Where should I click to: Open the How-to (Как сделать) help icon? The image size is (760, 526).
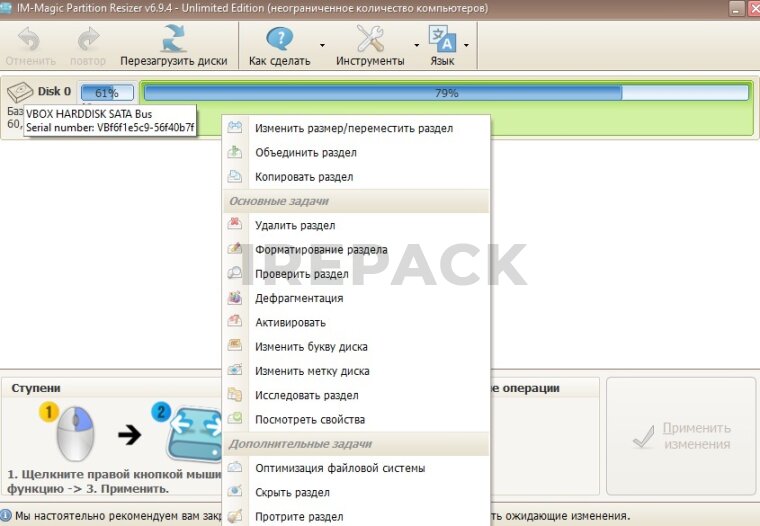pos(279,39)
